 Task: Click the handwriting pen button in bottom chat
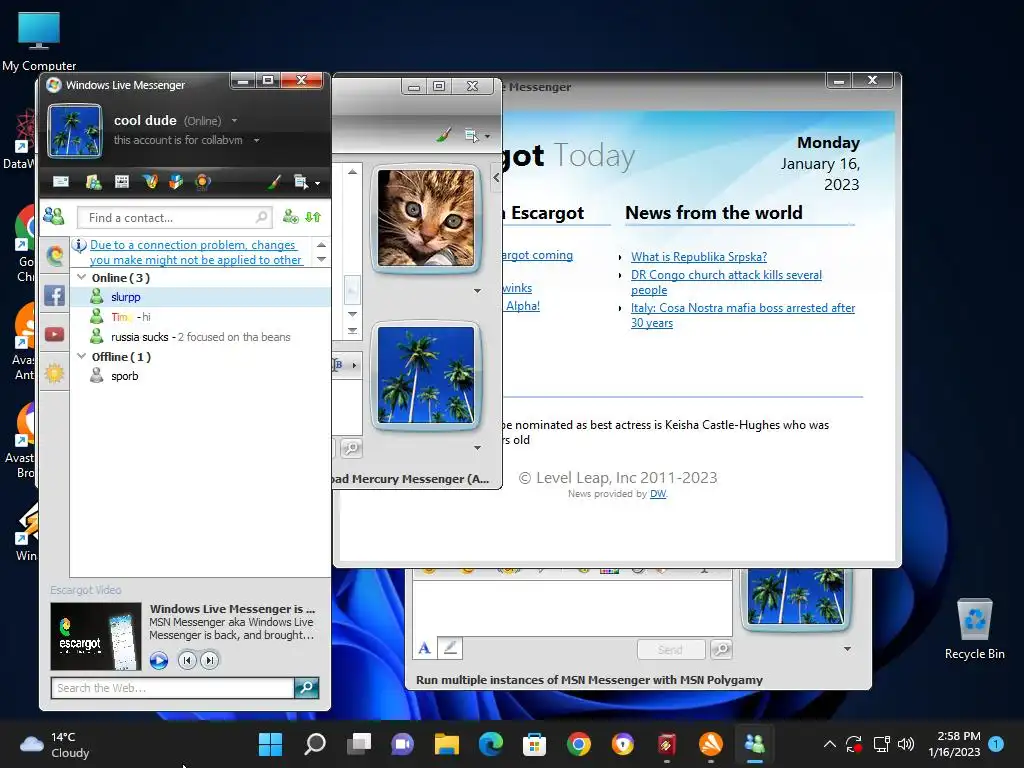[x=450, y=648]
